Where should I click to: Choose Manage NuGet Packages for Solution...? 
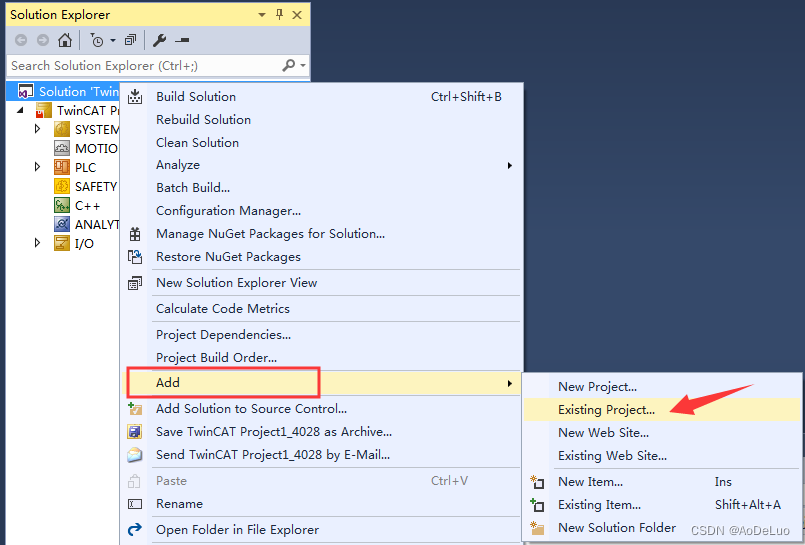tap(321, 234)
